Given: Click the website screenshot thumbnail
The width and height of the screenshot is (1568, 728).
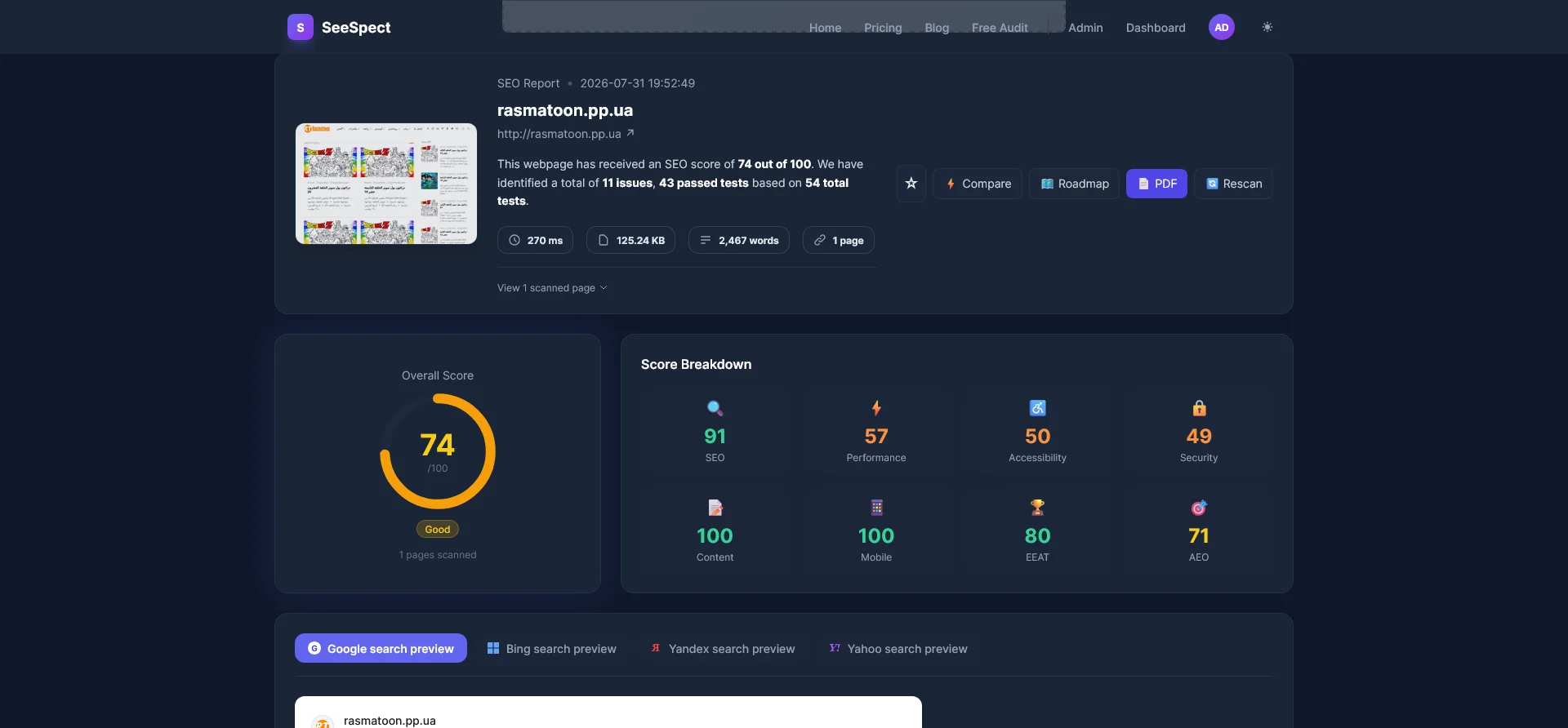Looking at the screenshot, I should coord(386,184).
